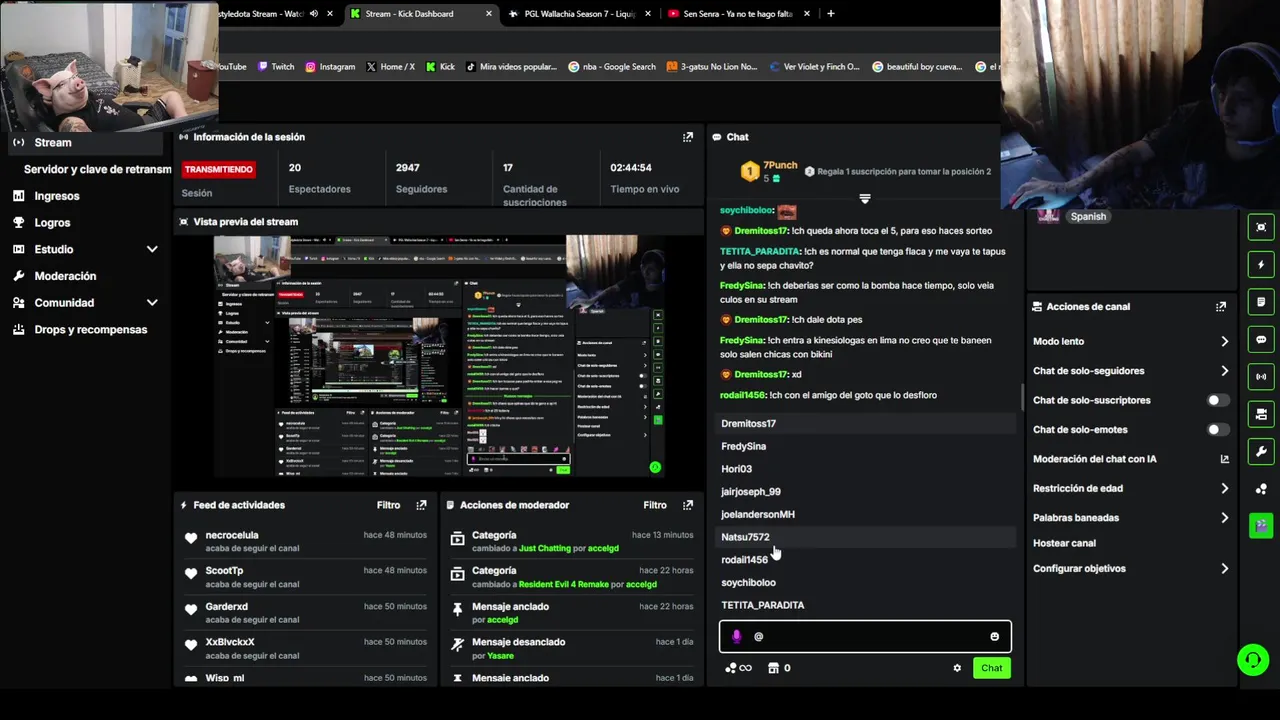Image resolution: width=1280 pixels, height=720 pixels.
Task: Click the channel points infinity icon
Action: click(738, 668)
